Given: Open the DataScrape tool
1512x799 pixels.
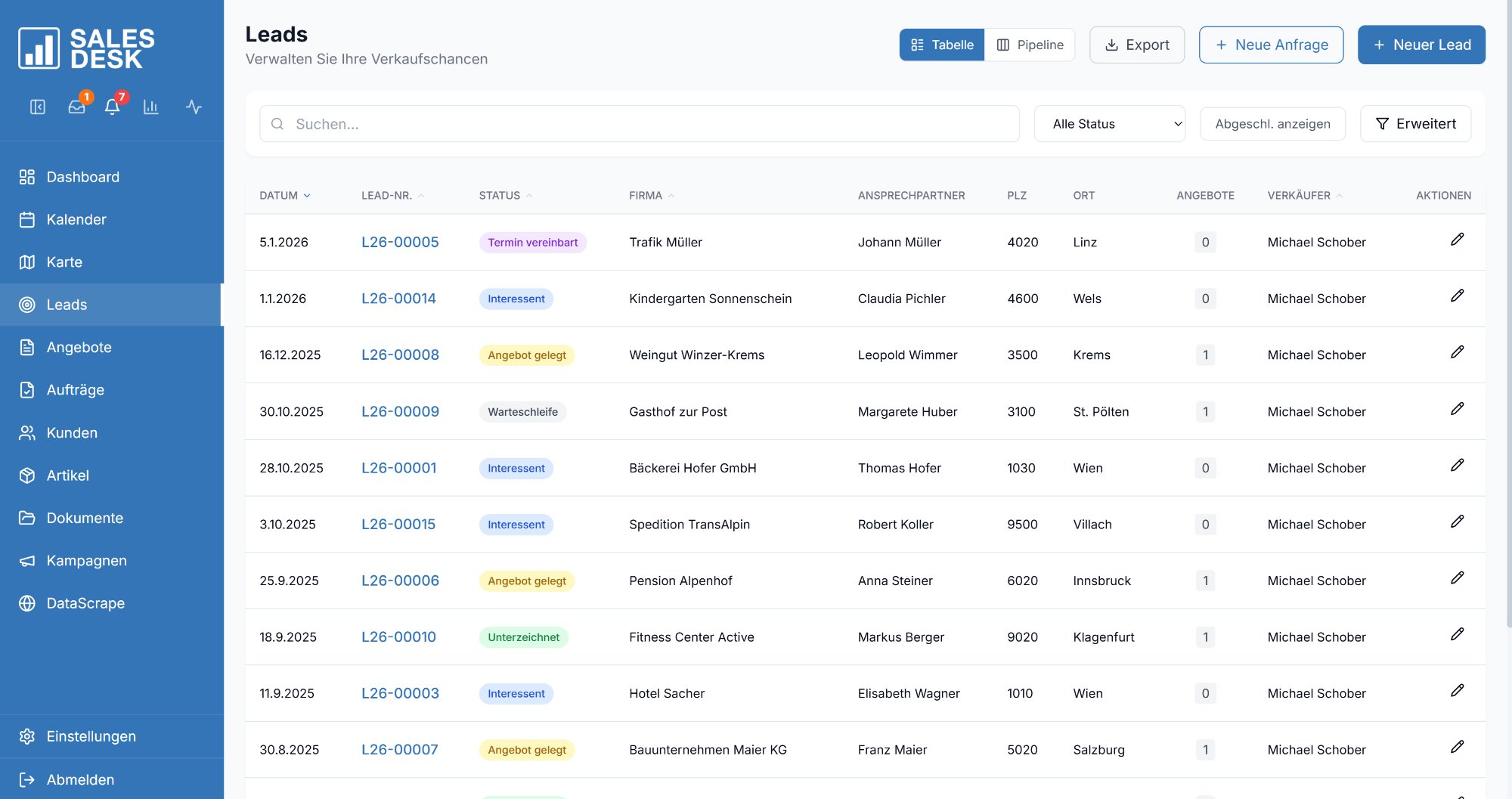Looking at the screenshot, I should coord(85,602).
